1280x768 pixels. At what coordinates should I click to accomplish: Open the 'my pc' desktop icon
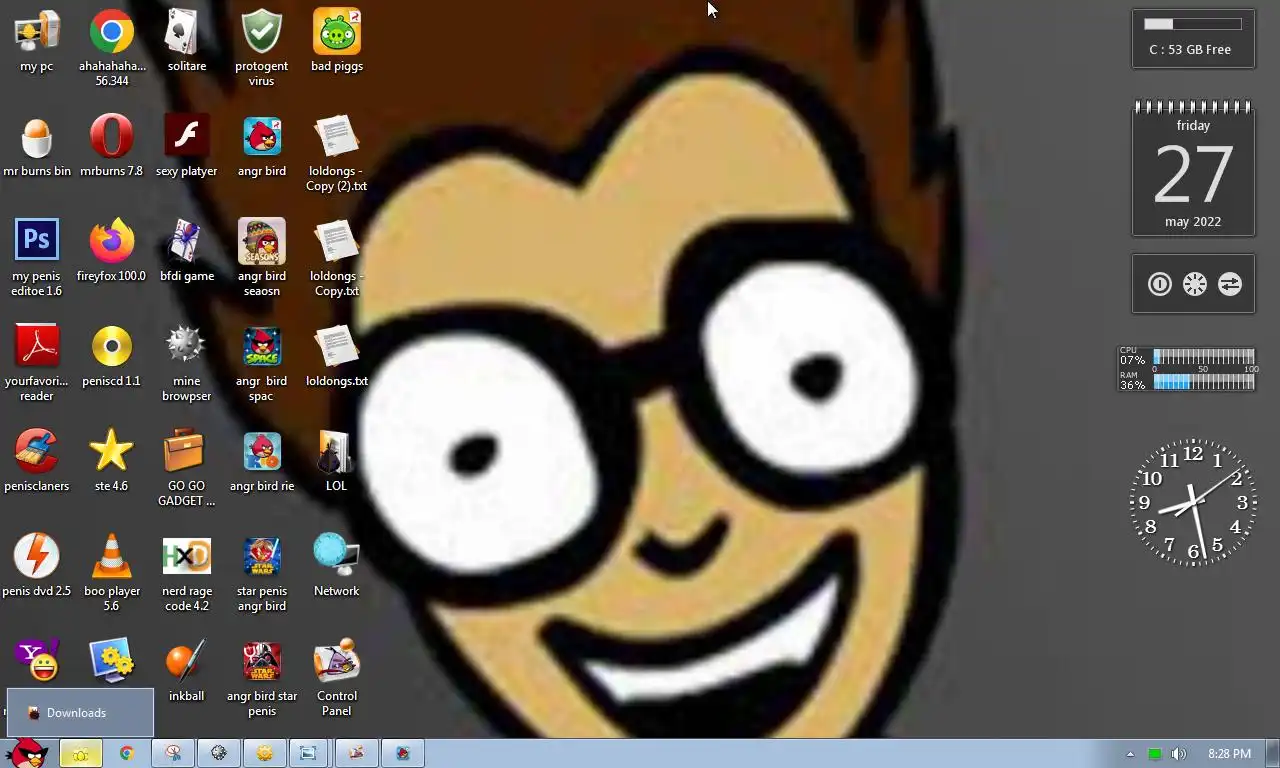tap(36, 42)
